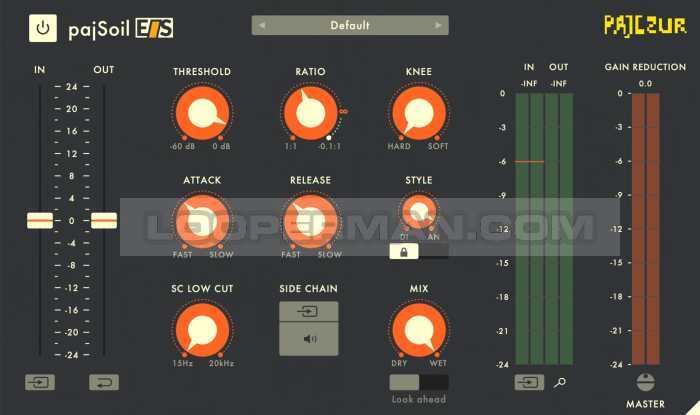The width and height of the screenshot is (700, 415).
Task: Click the return arrow button below OUT fader
Action: pyautogui.click(x=104, y=382)
